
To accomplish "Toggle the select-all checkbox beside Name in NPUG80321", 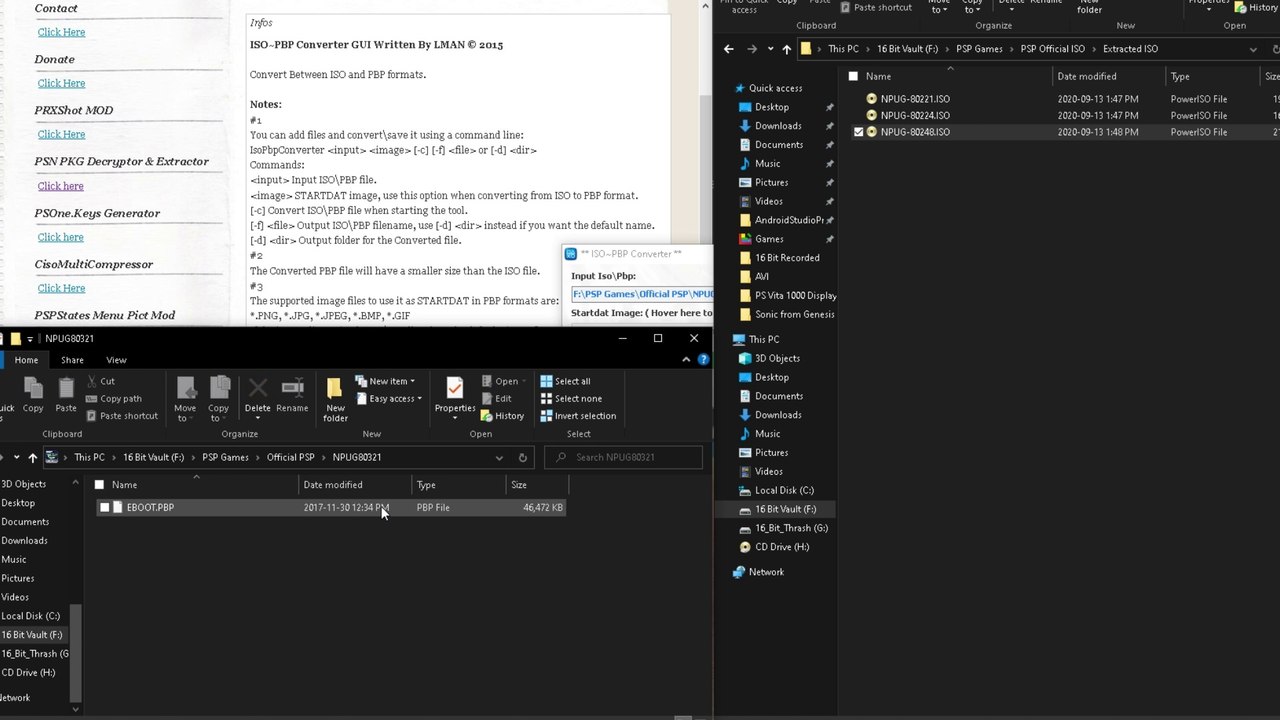I will [99, 485].
